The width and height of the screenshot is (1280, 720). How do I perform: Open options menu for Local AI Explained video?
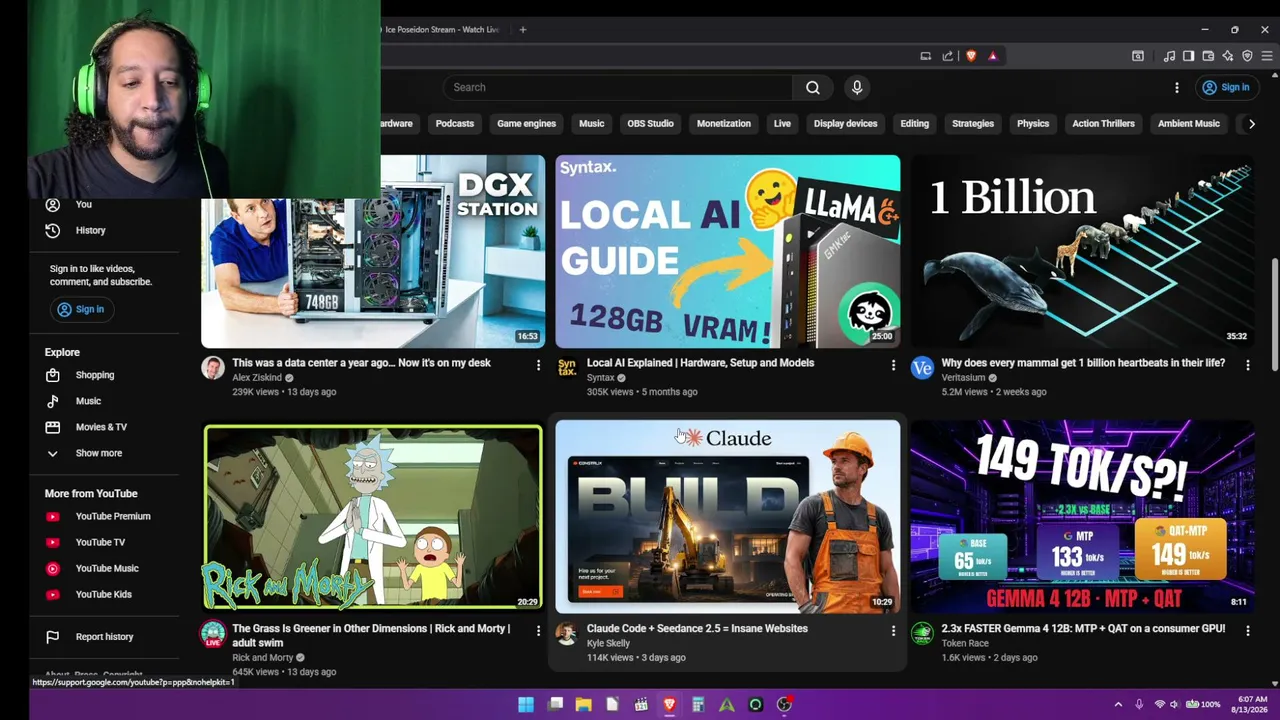[x=893, y=365]
